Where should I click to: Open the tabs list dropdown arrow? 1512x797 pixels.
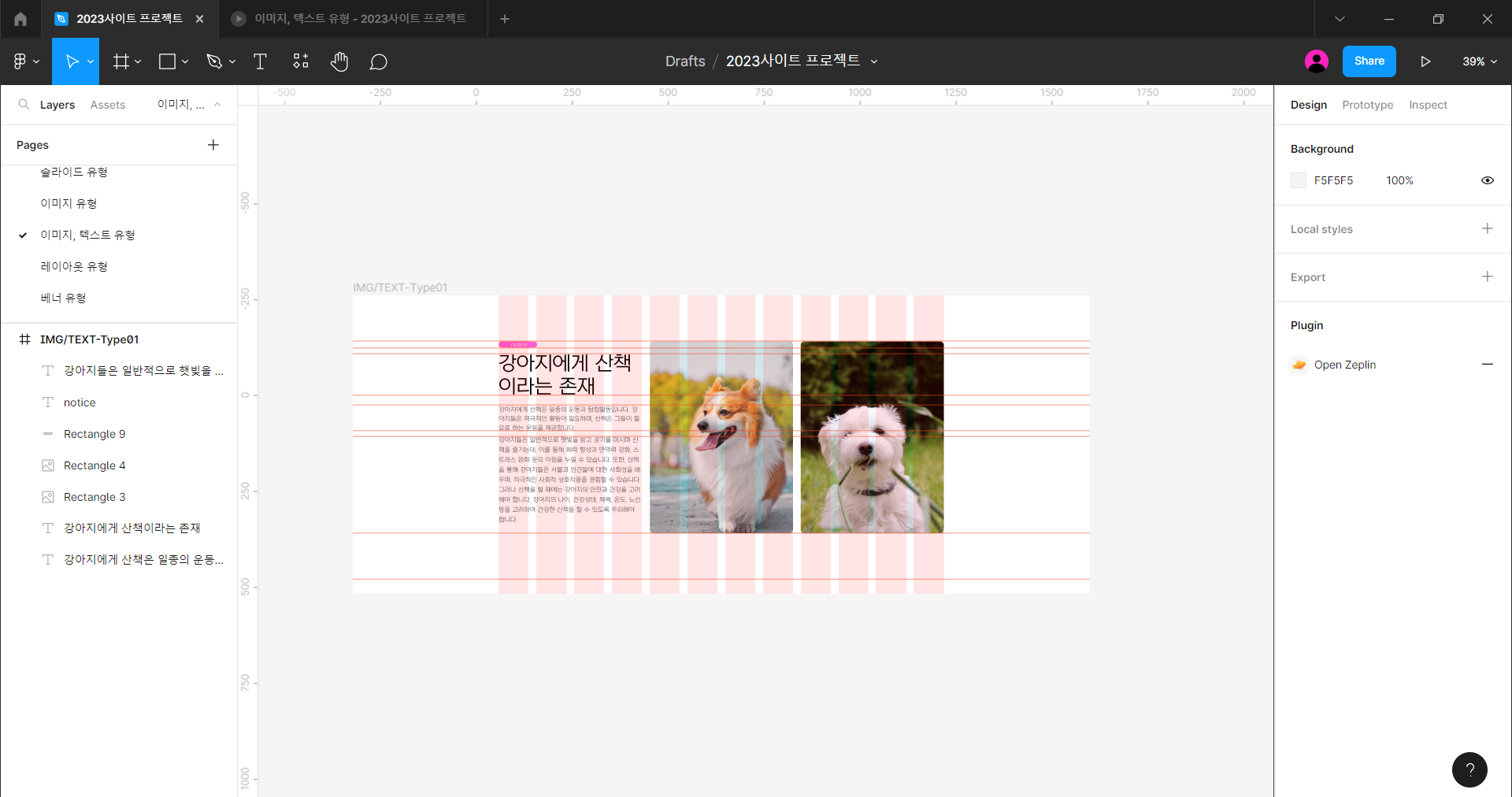click(x=1340, y=19)
